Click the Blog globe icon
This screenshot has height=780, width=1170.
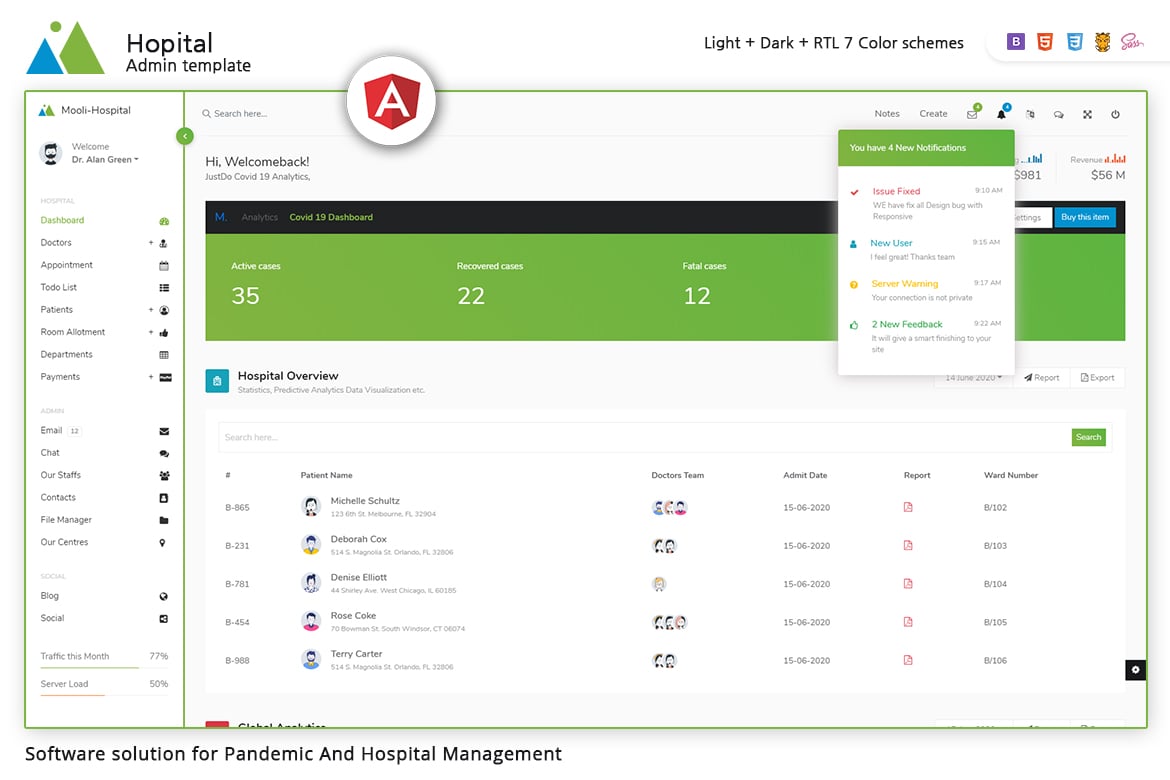pos(164,596)
